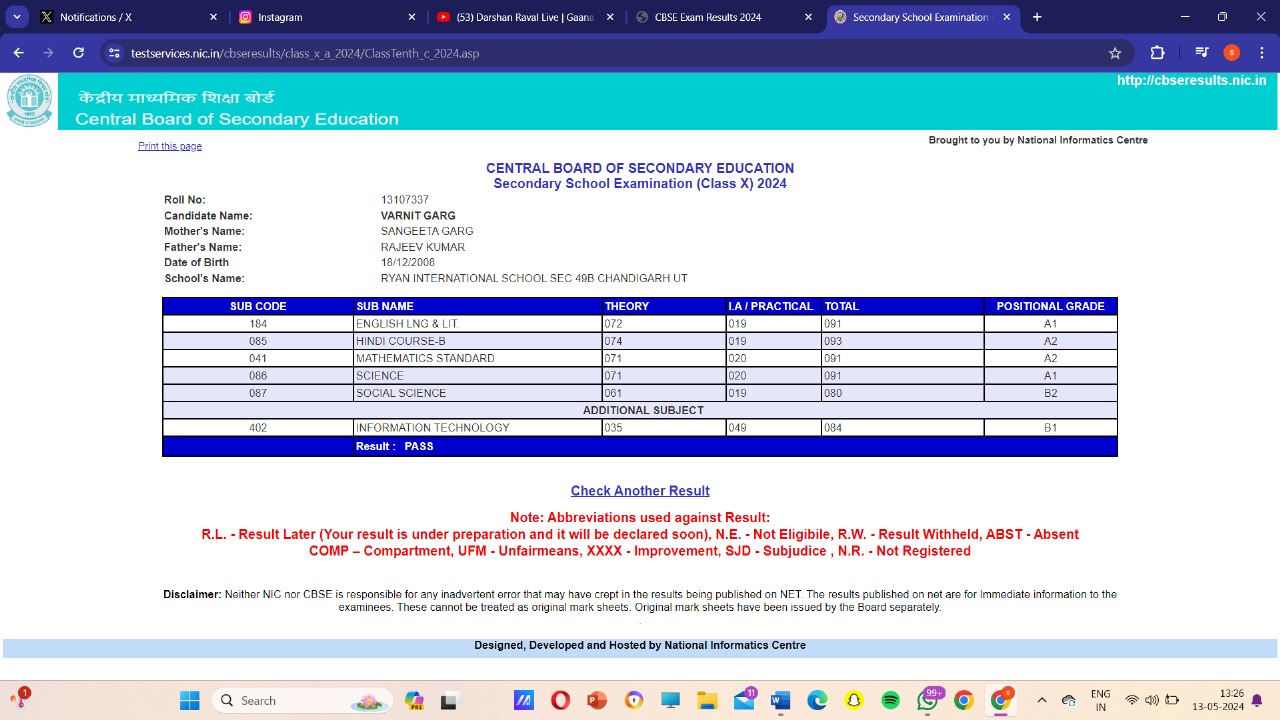Screen dimensions: 1280x720
Task: Open File Explorer from the taskbar
Action: (707, 700)
